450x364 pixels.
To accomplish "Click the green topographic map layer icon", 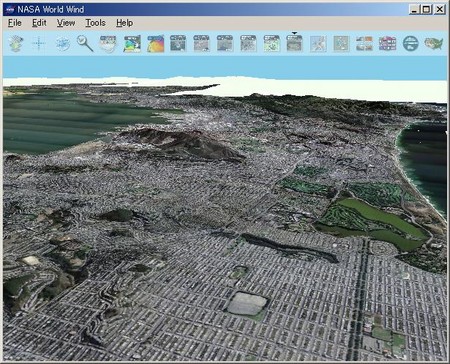I will 271,44.
